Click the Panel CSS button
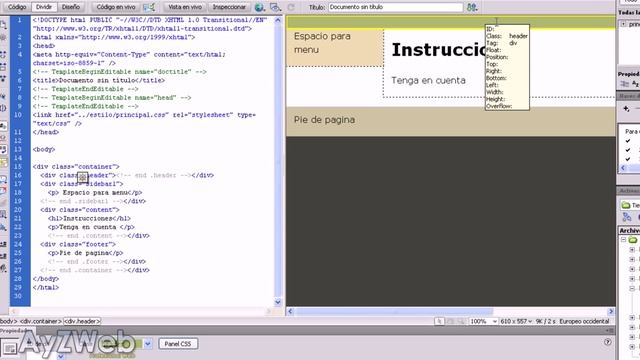640x360 pixels. (178, 344)
